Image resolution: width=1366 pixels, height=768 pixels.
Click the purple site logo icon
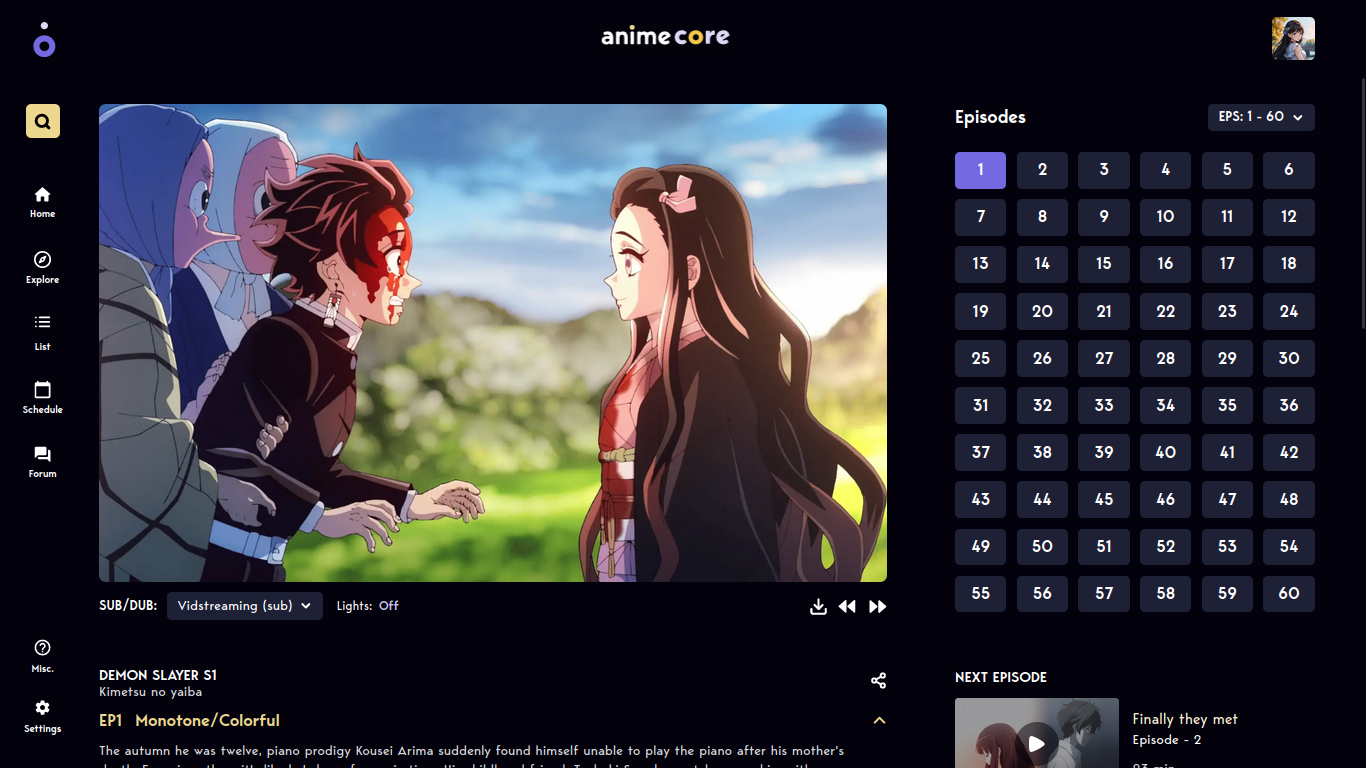point(44,40)
